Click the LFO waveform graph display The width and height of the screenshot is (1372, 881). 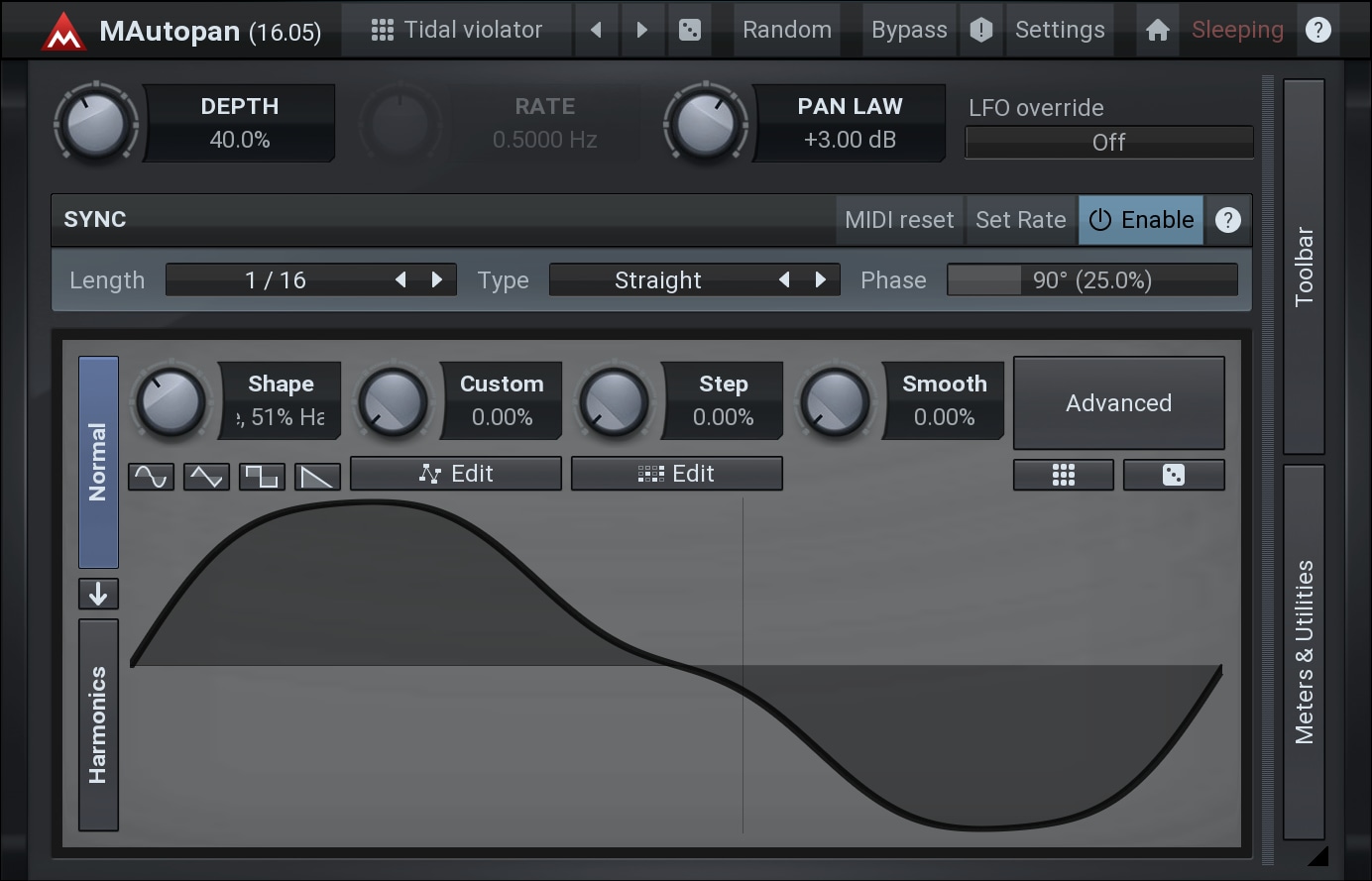click(x=676, y=666)
